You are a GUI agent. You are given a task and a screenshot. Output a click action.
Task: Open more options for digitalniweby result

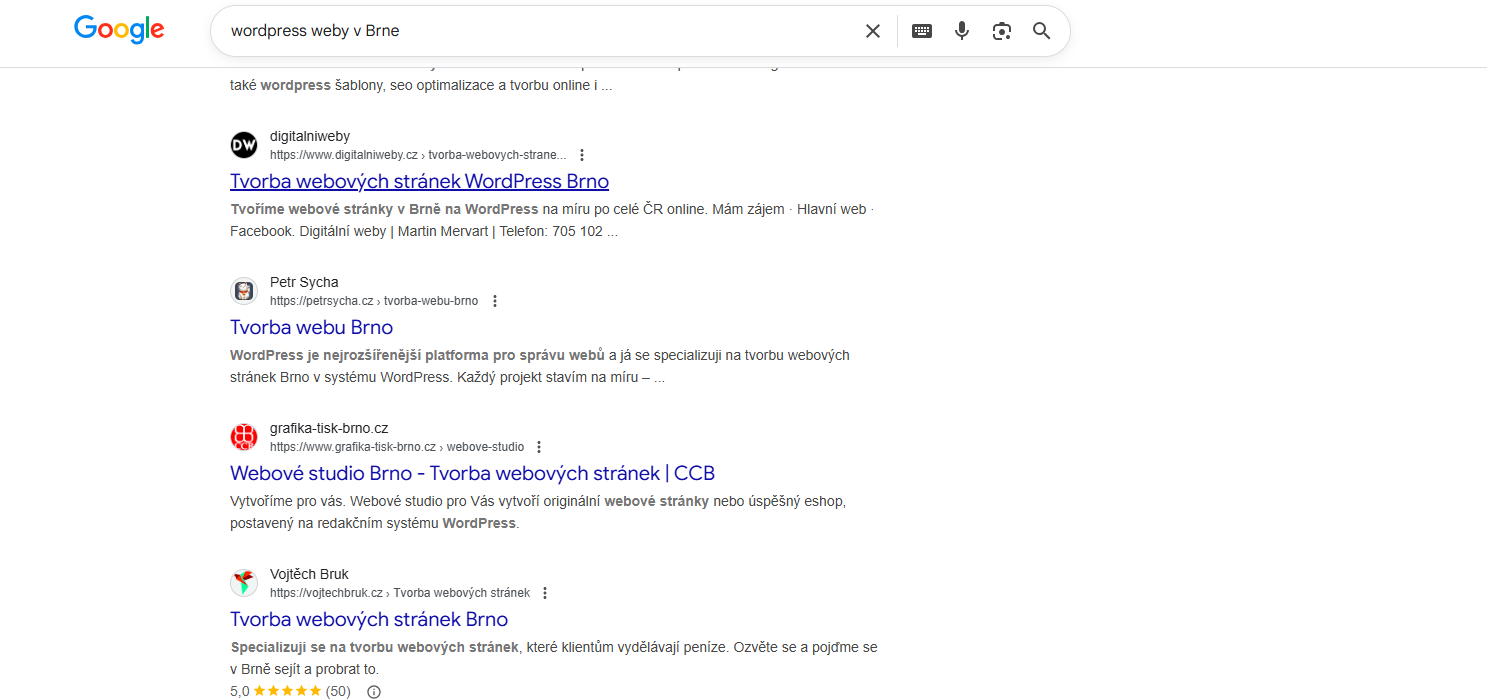point(582,155)
